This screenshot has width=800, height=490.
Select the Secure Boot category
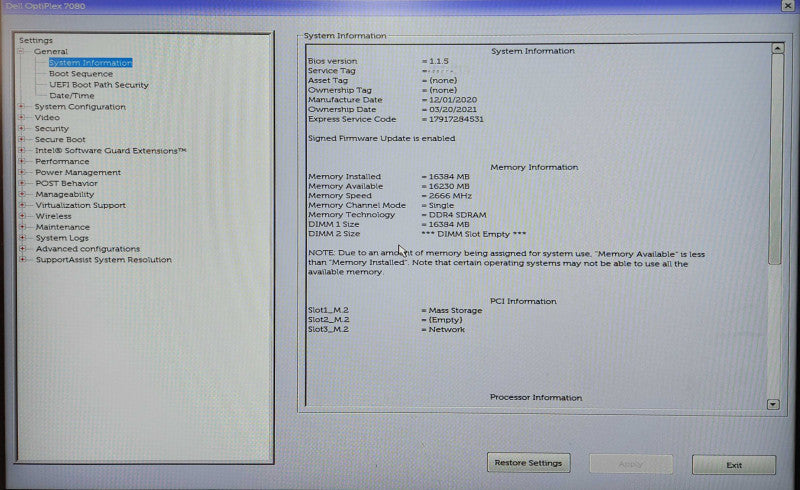point(60,139)
